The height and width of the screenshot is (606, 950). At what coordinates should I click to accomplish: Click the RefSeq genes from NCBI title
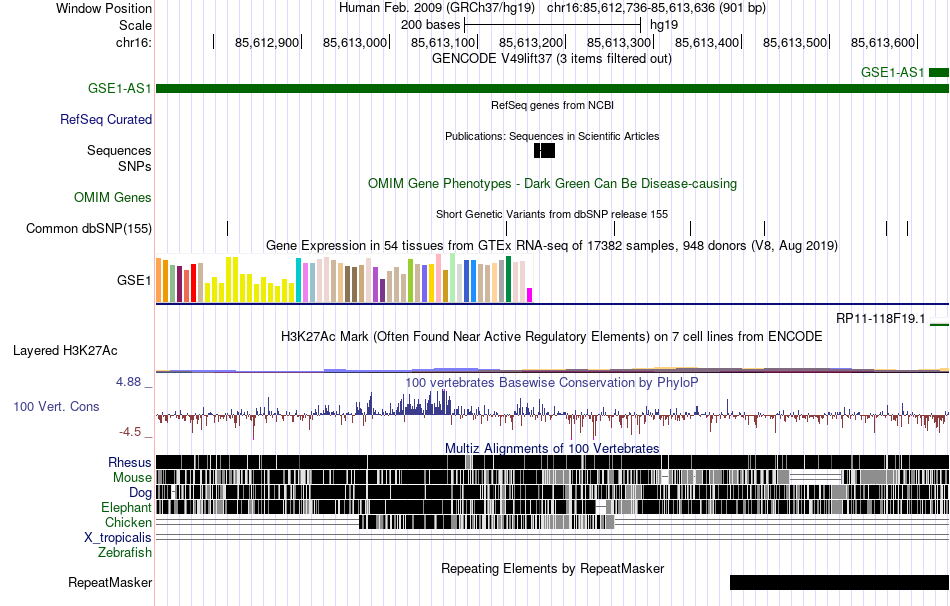[552, 105]
